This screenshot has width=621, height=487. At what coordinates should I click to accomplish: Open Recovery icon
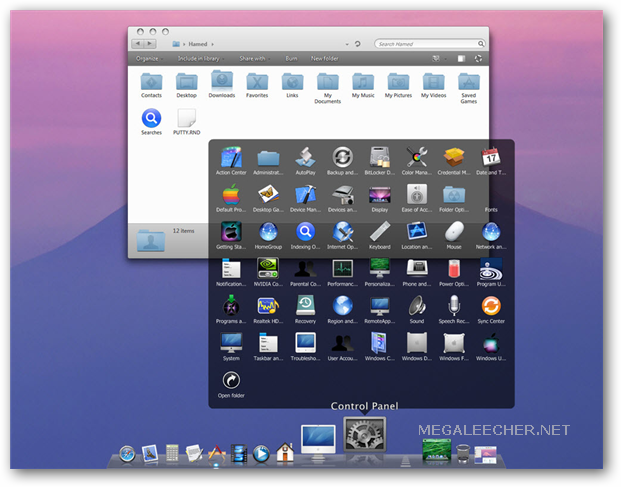[305, 306]
